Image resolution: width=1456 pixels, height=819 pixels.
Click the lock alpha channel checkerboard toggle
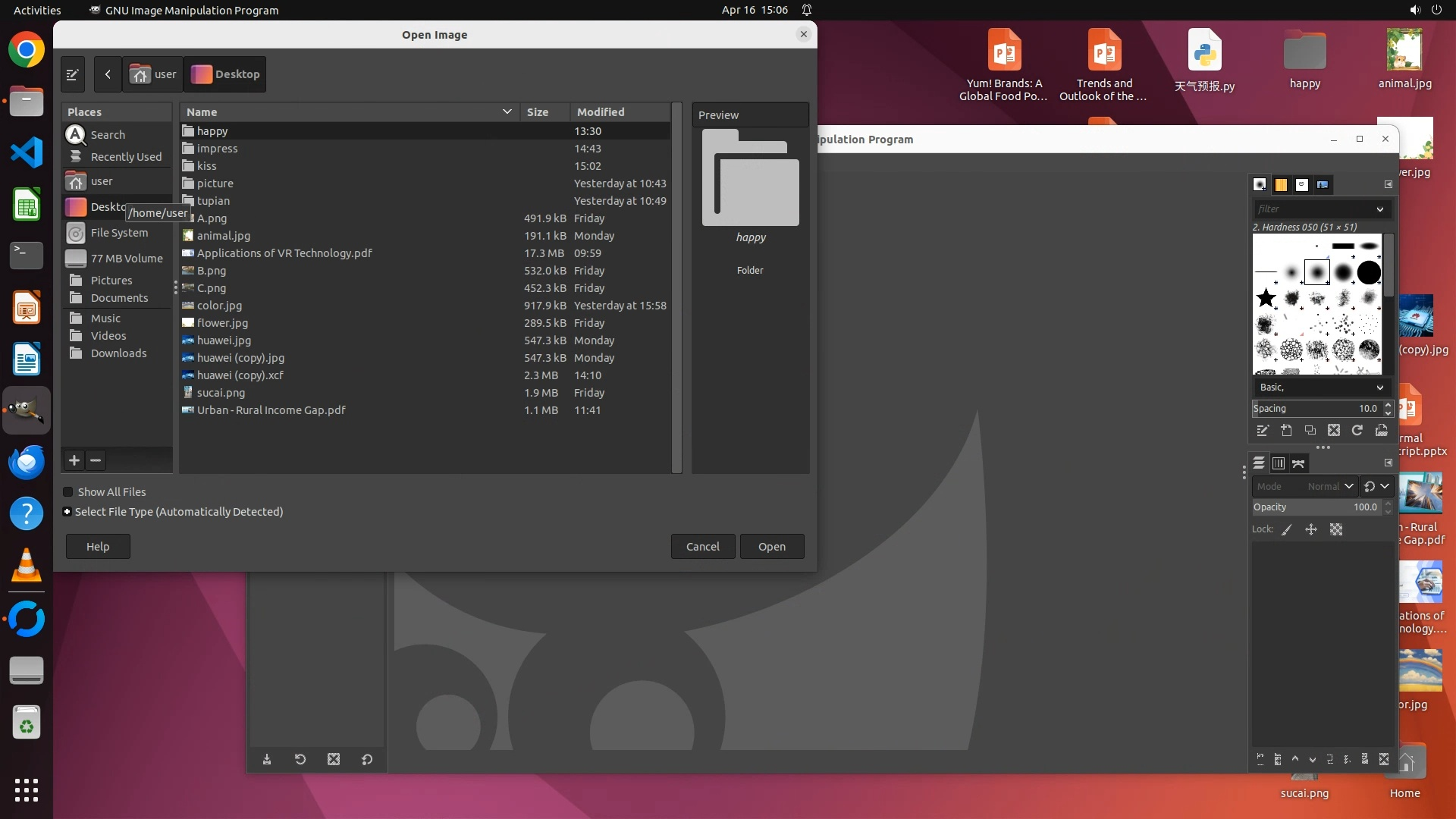(1336, 530)
